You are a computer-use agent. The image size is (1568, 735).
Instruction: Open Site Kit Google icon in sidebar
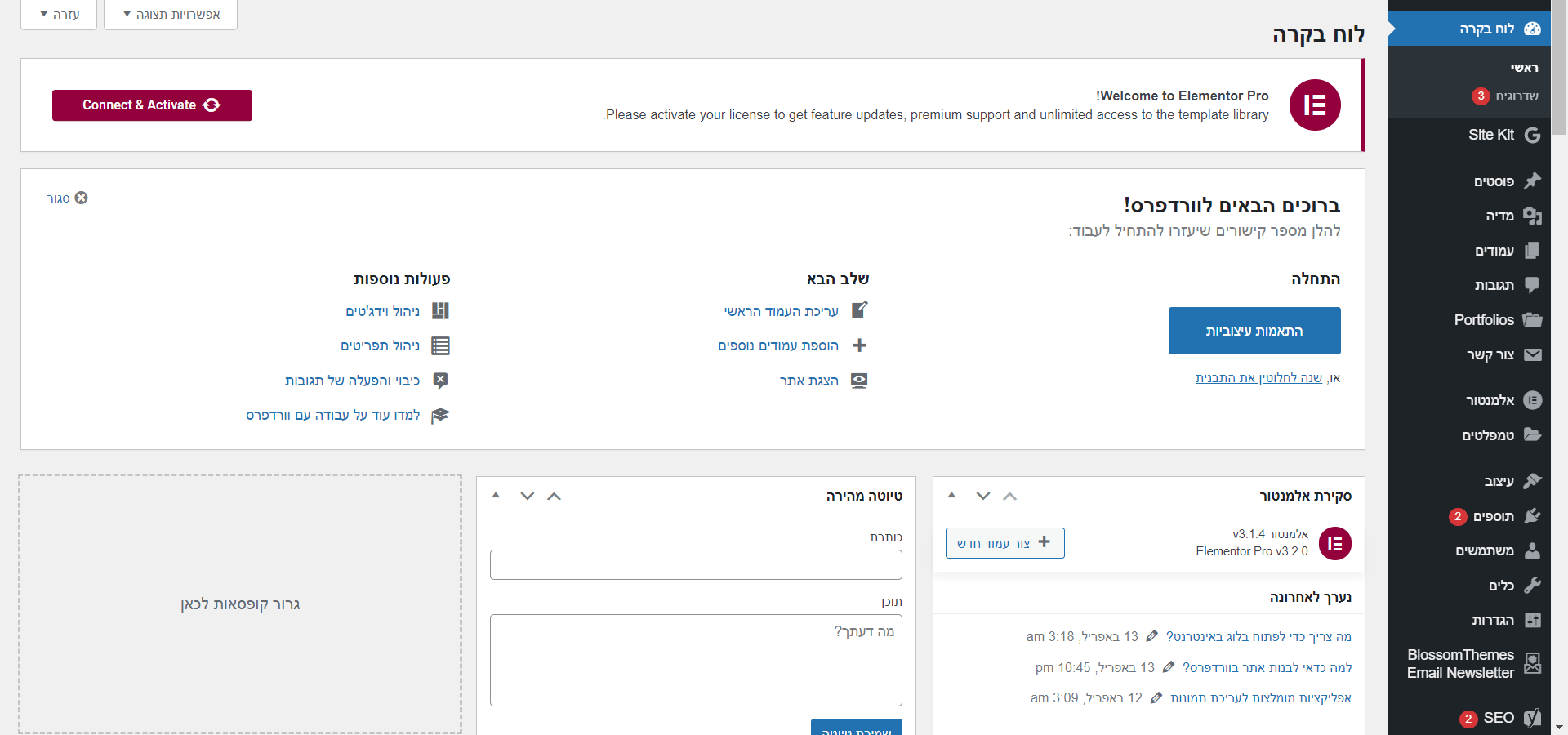pos(1533,135)
